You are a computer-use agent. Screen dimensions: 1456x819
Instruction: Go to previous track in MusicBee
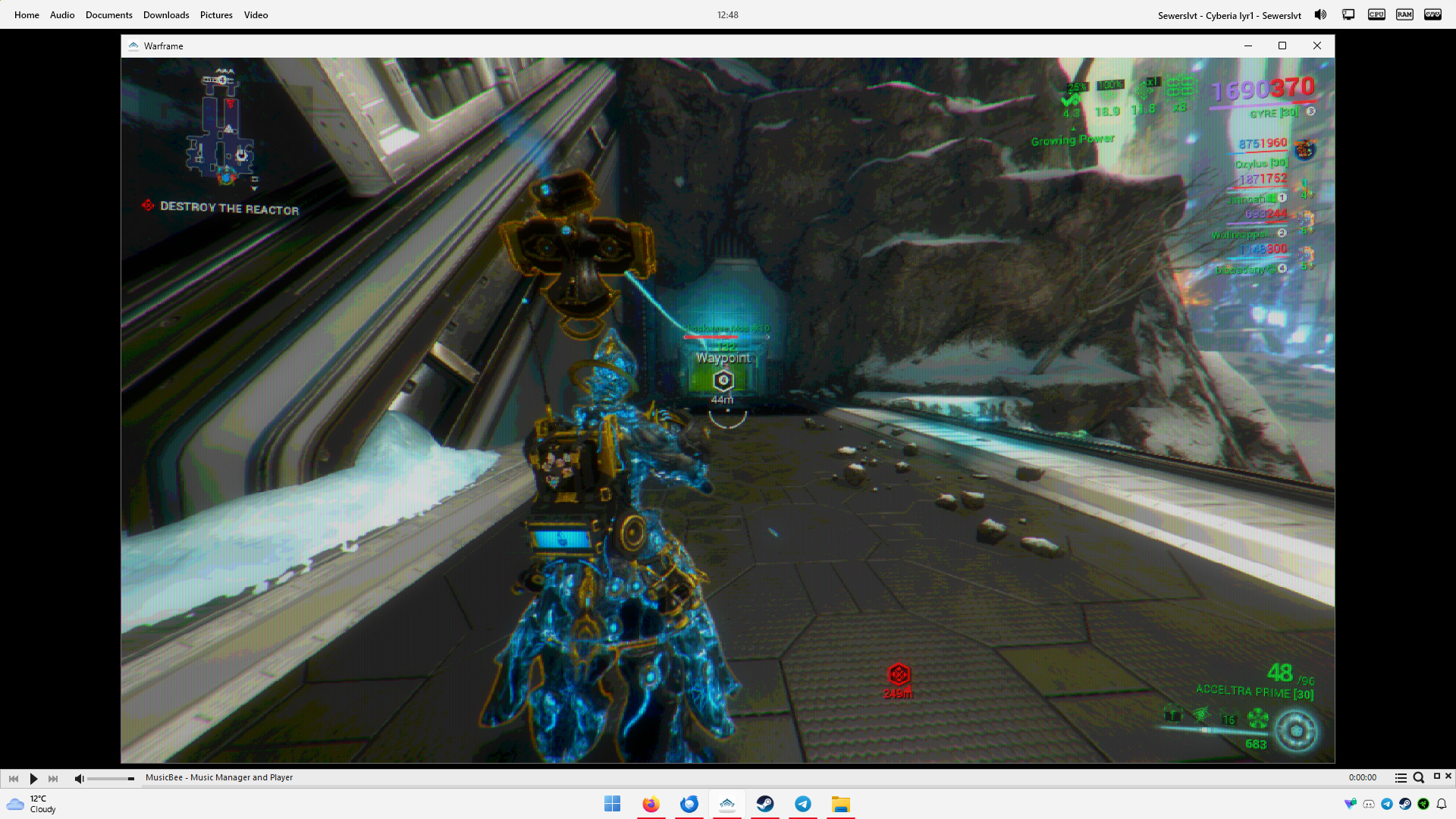coord(14,778)
